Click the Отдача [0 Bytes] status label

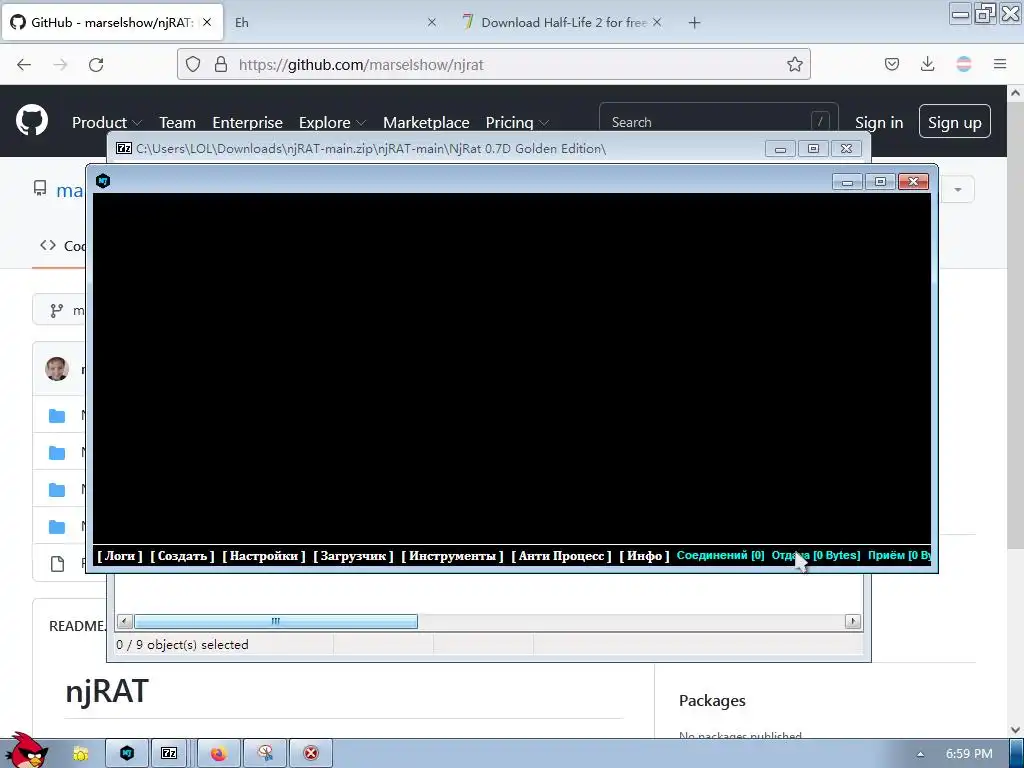(x=816, y=555)
